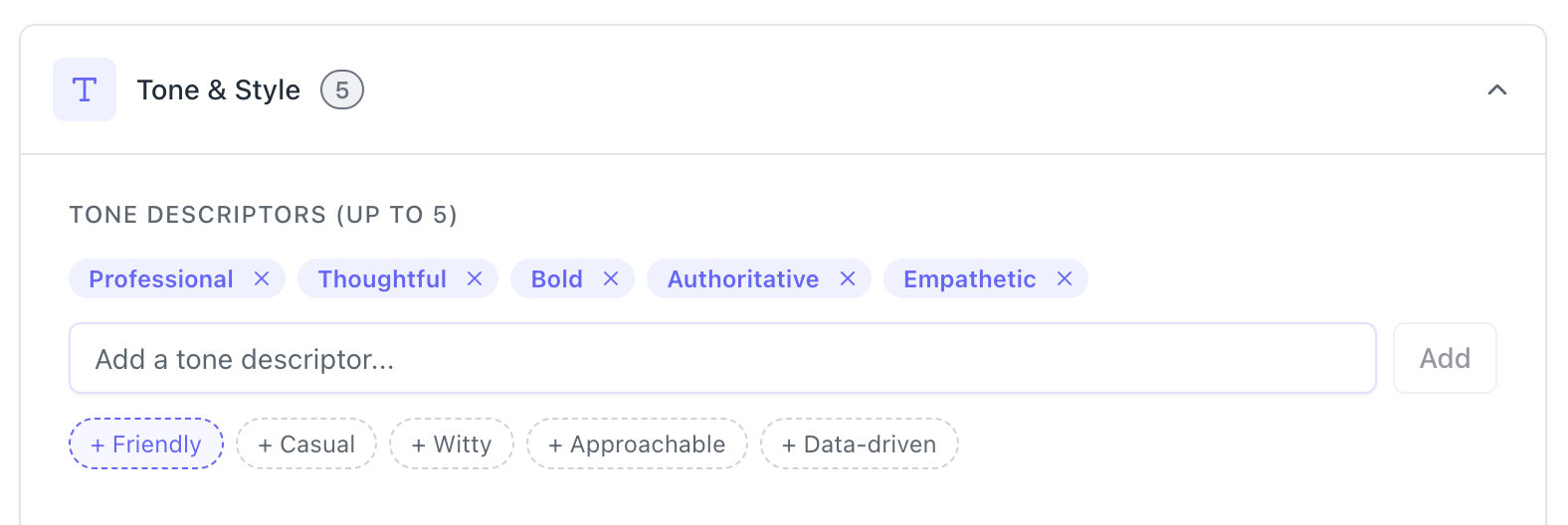Remove the Thoughtful tone tag
Image resolution: width=1568 pixels, height=525 pixels.
click(475, 279)
